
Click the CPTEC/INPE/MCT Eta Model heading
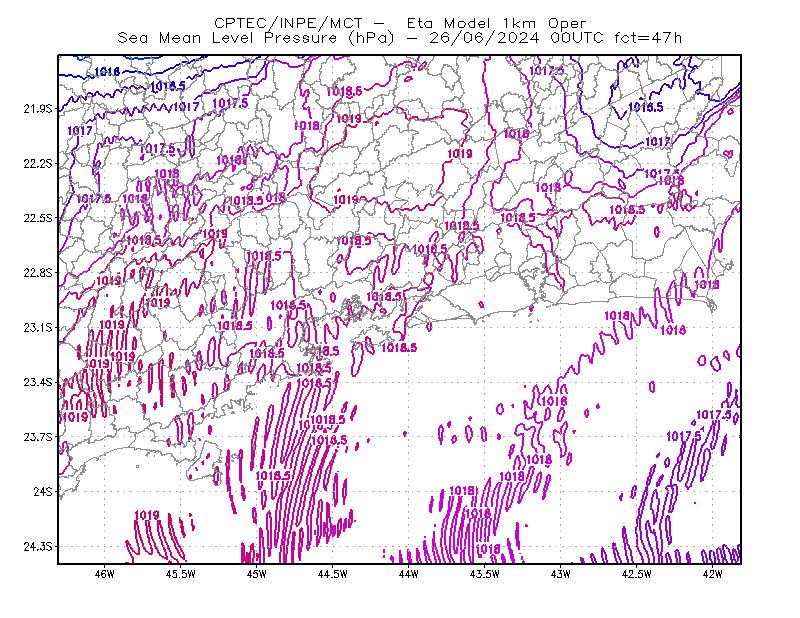point(400,23)
